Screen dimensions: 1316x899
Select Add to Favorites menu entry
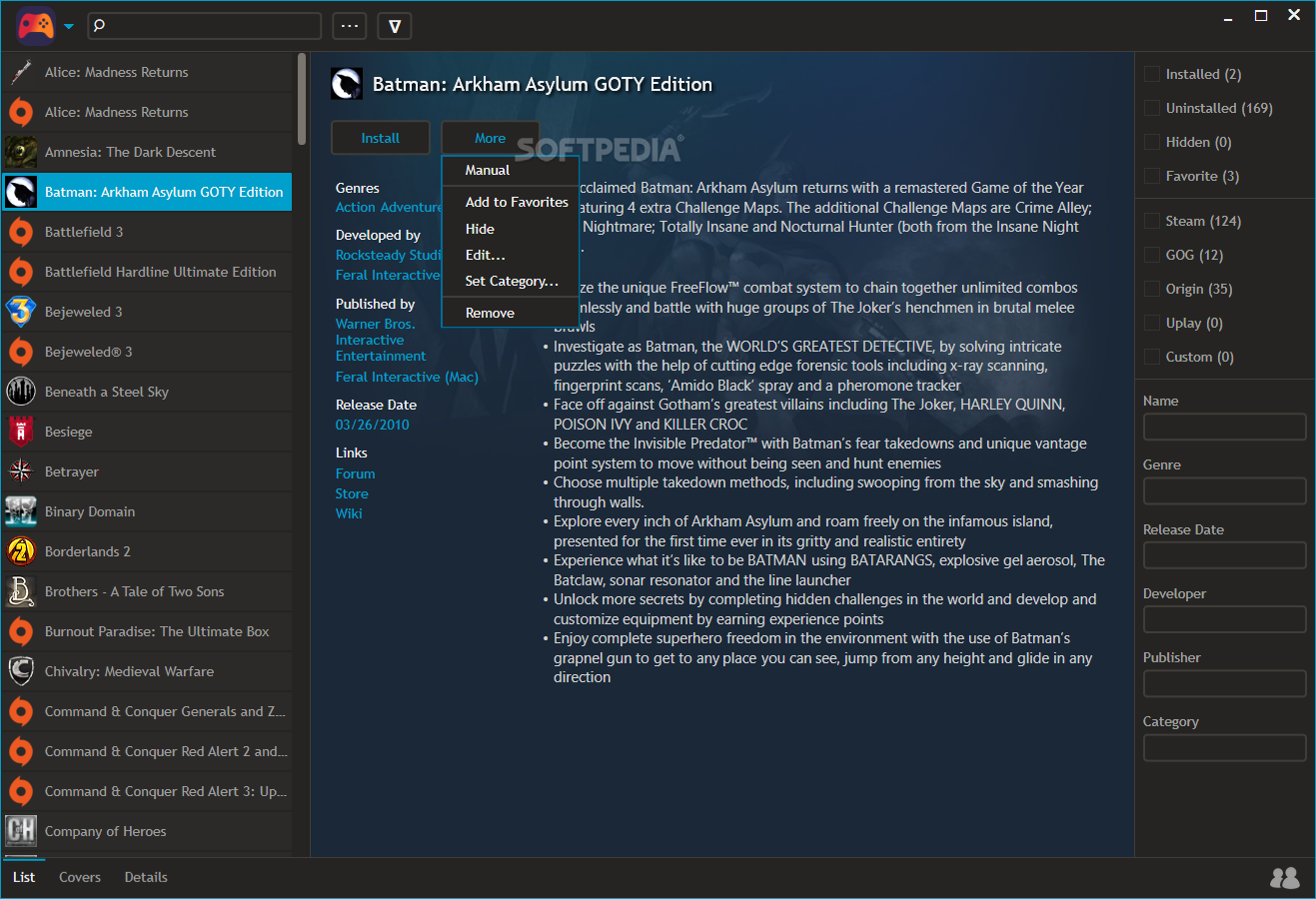click(x=510, y=202)
